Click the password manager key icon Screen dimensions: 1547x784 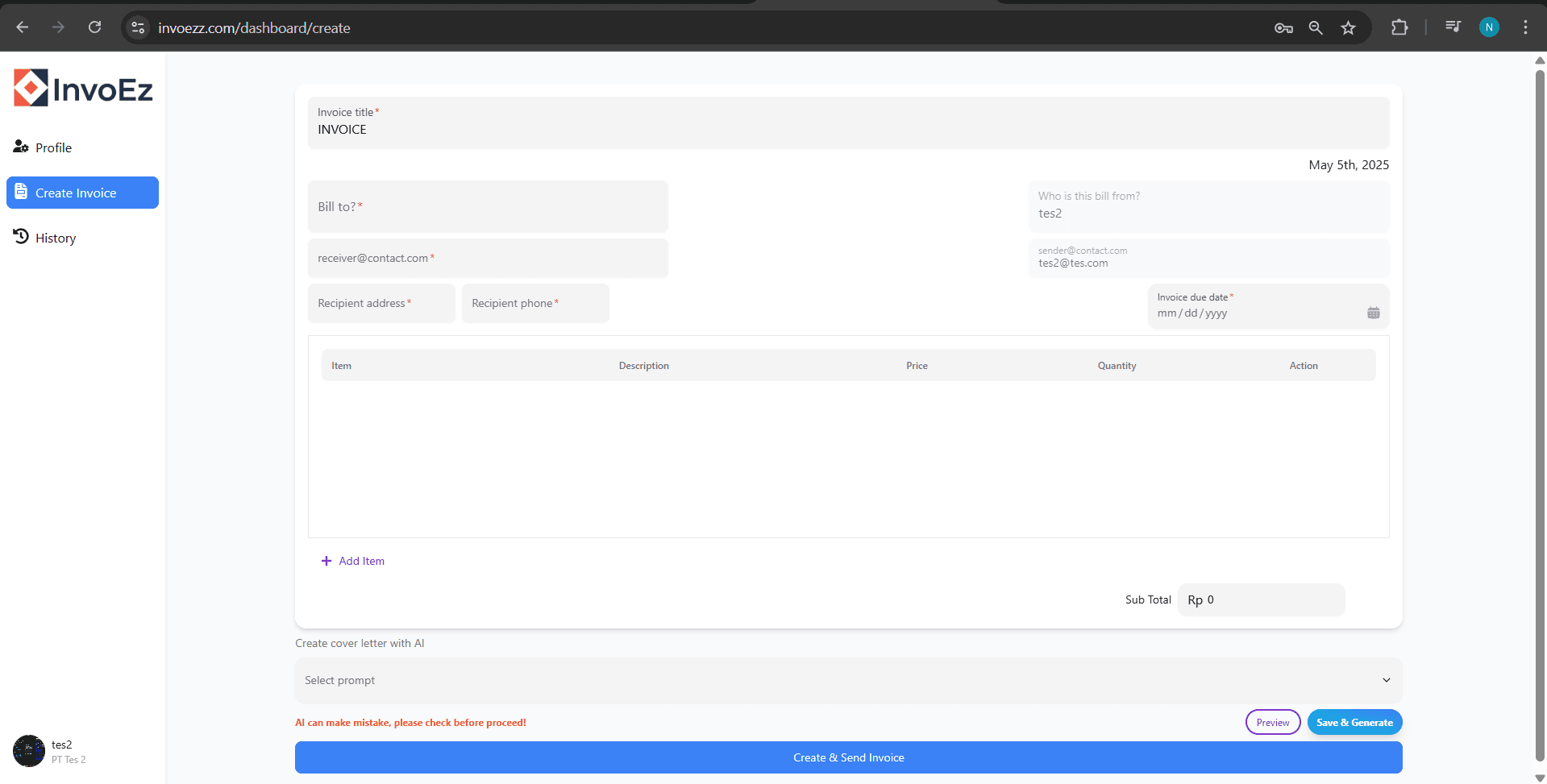click(1283, 27)
